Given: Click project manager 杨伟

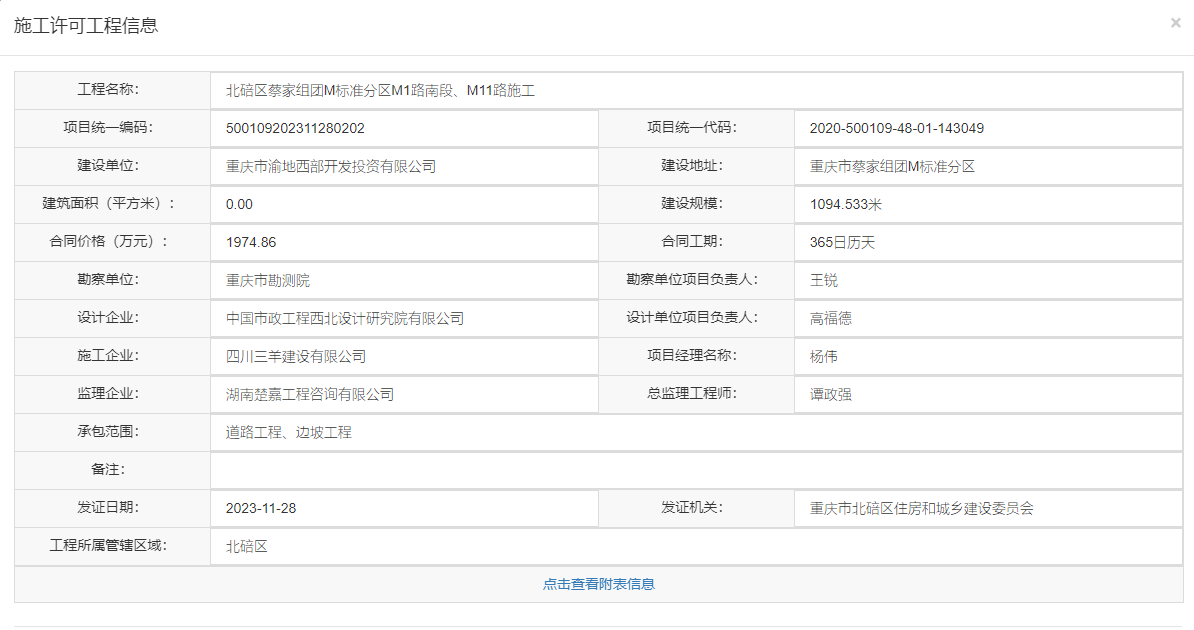Looking at the screenshot, I should click(824, 357).
